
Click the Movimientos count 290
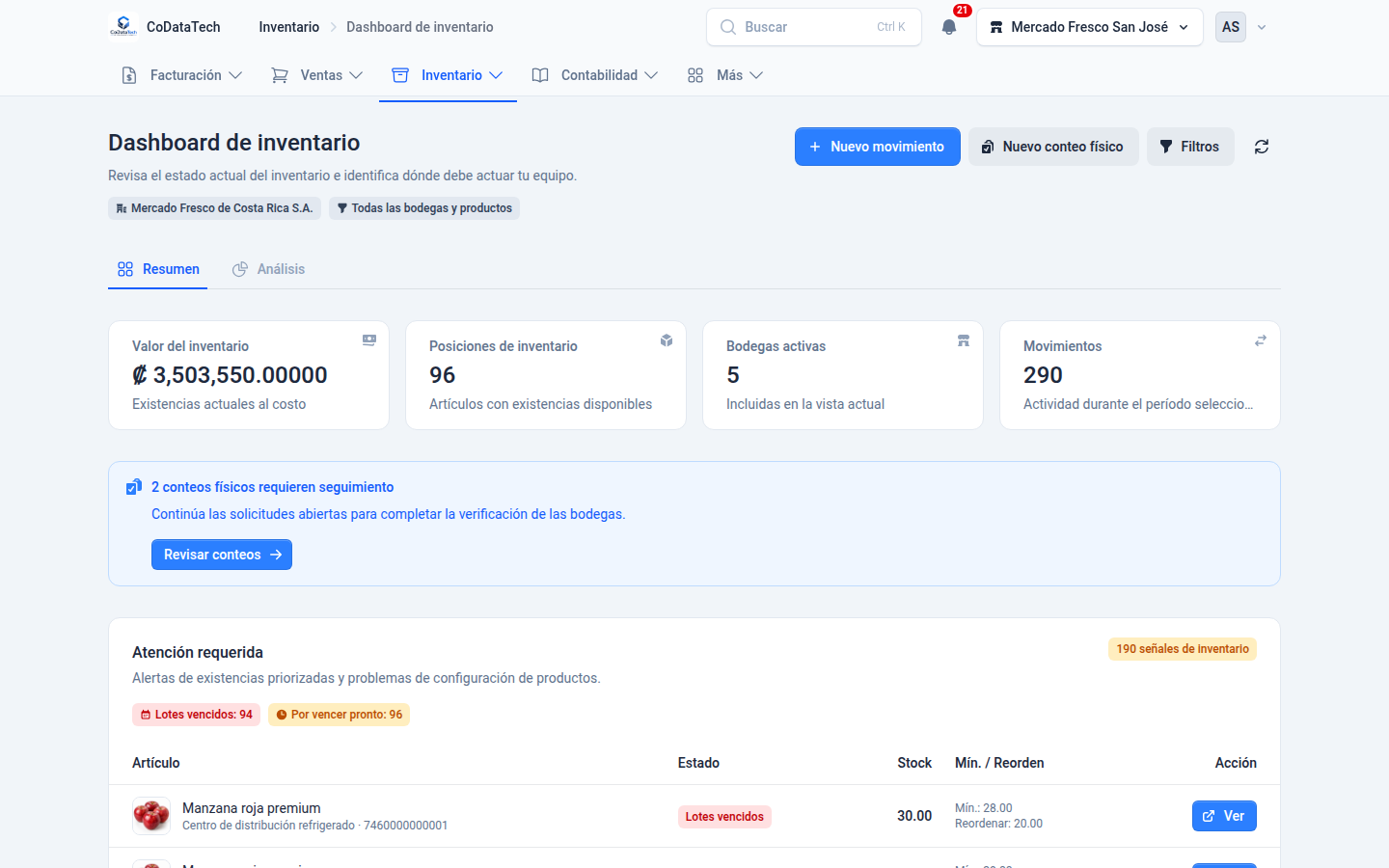[1043, 375]
